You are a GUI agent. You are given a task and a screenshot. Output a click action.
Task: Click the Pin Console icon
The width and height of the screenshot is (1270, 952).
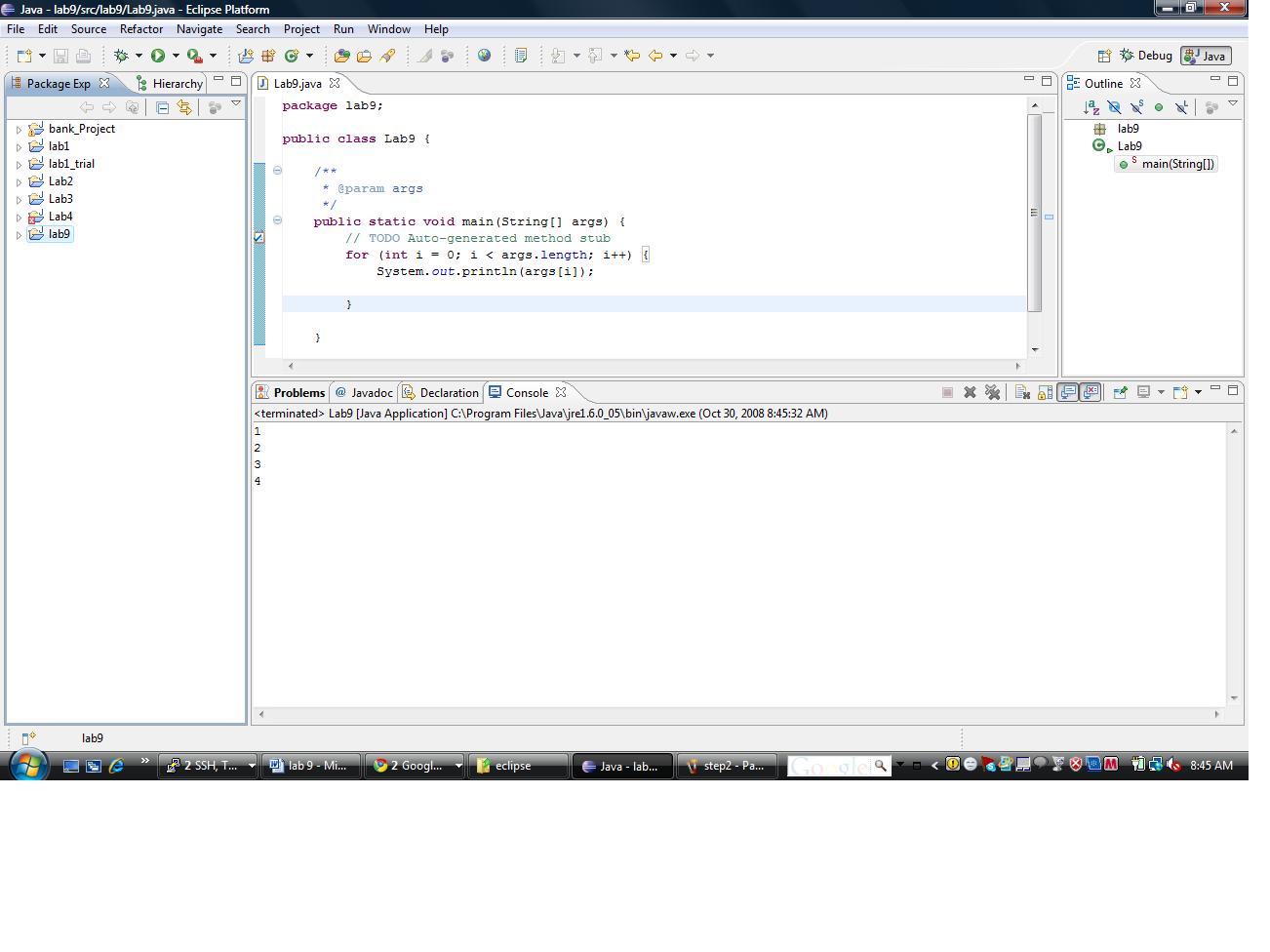click(1120, 392)
